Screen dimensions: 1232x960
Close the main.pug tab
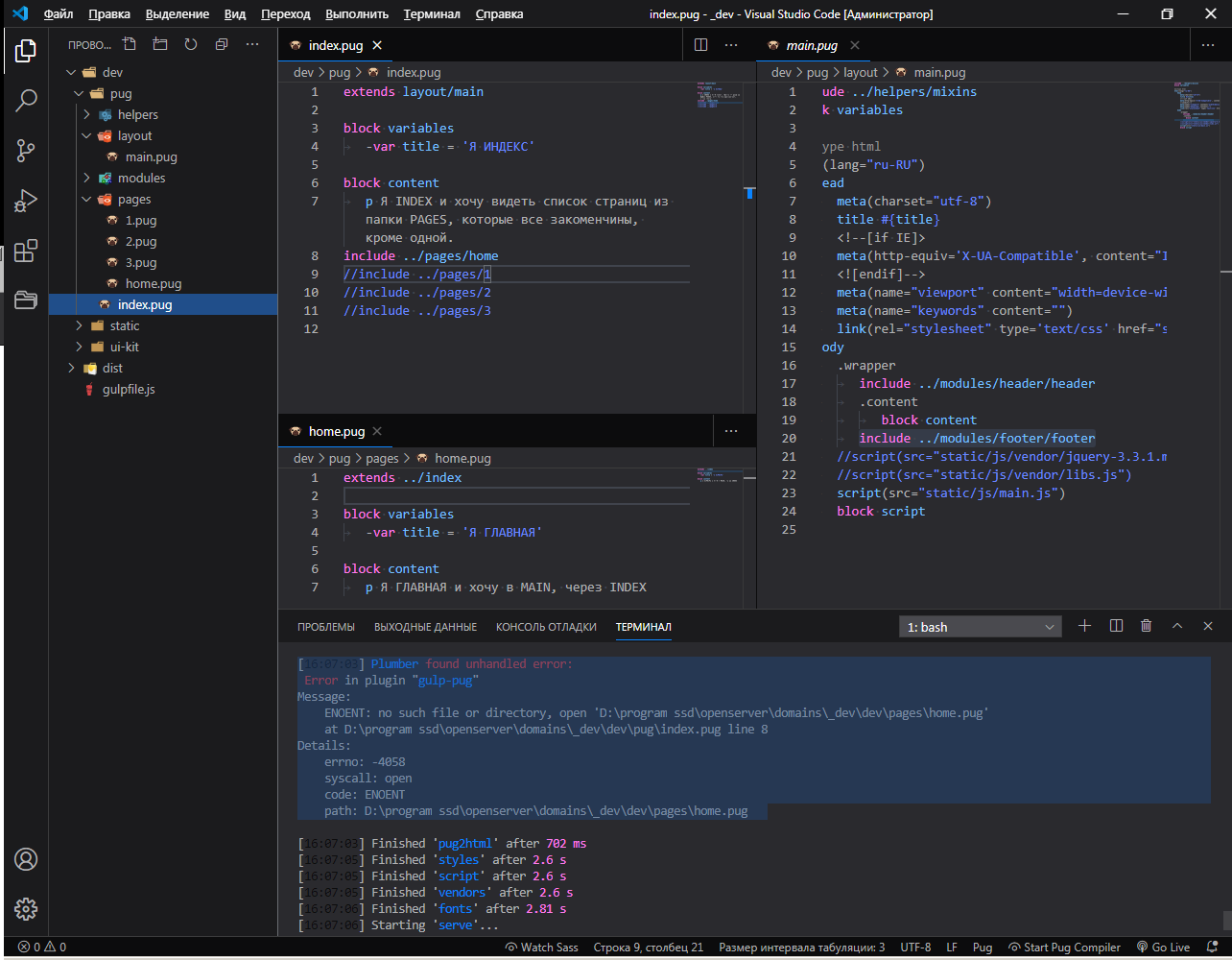855,45
